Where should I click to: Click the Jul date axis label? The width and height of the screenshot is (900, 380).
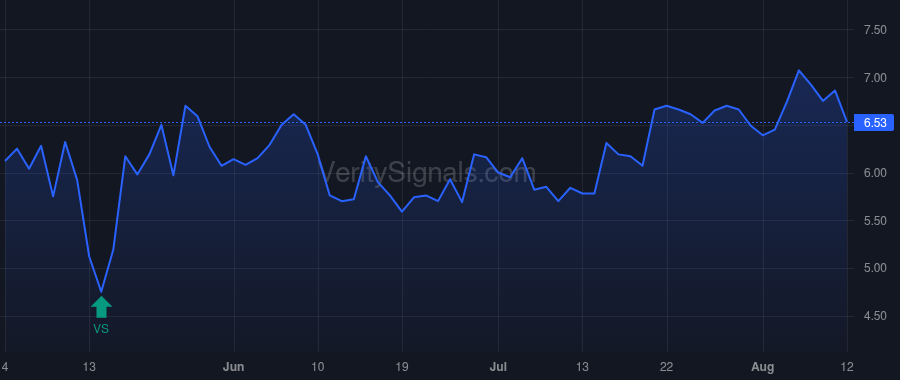pos(498,367)
